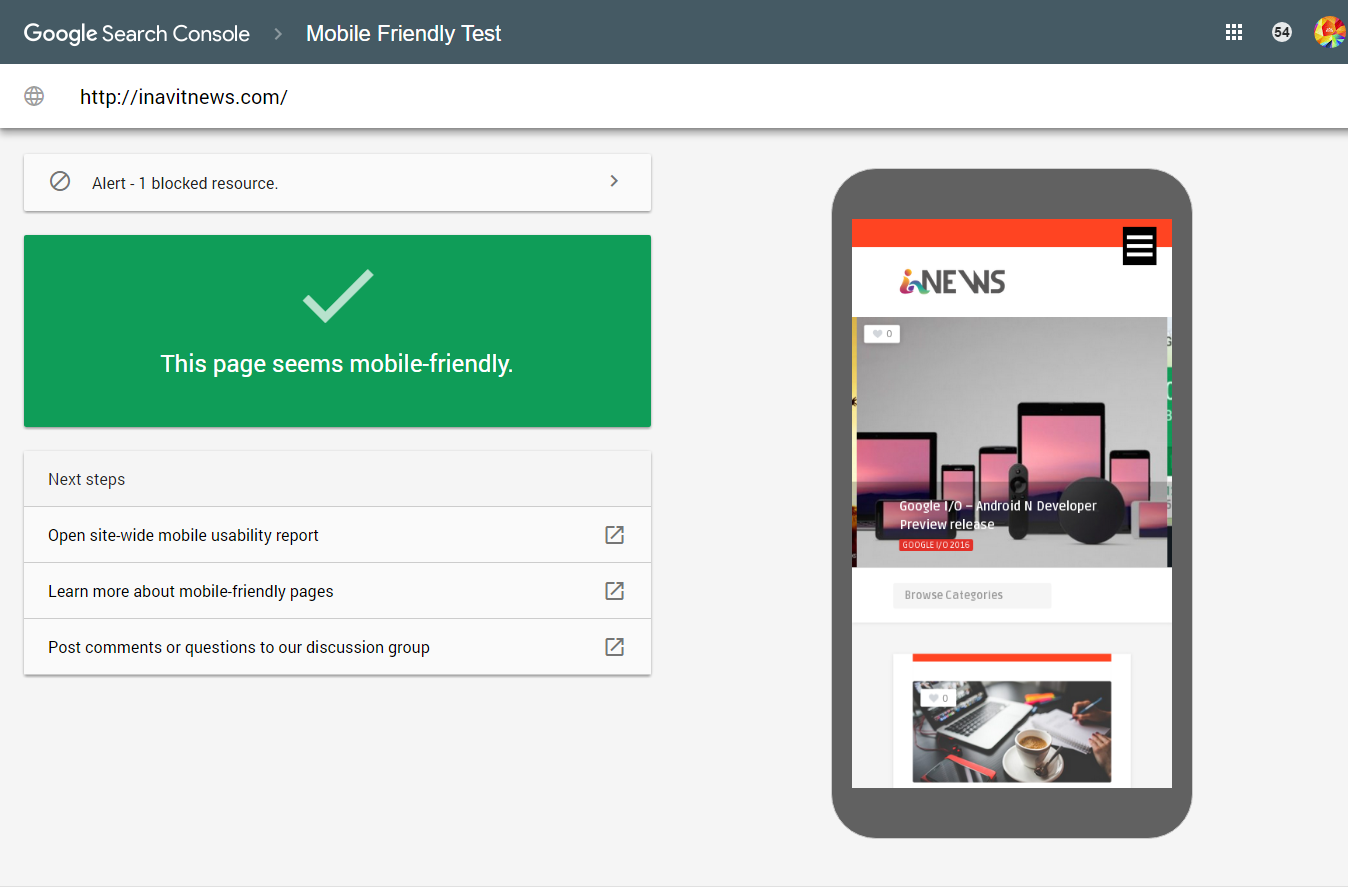Expand the blocked resource alert chevron
The image size is (1348, 887).
[x=614, y=181]
